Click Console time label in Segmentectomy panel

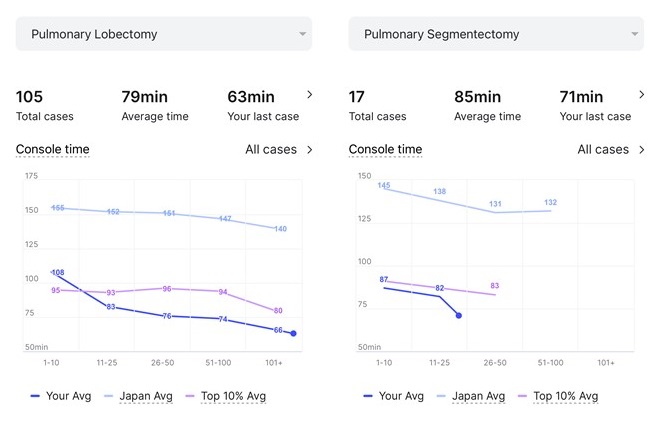point(385,150)
